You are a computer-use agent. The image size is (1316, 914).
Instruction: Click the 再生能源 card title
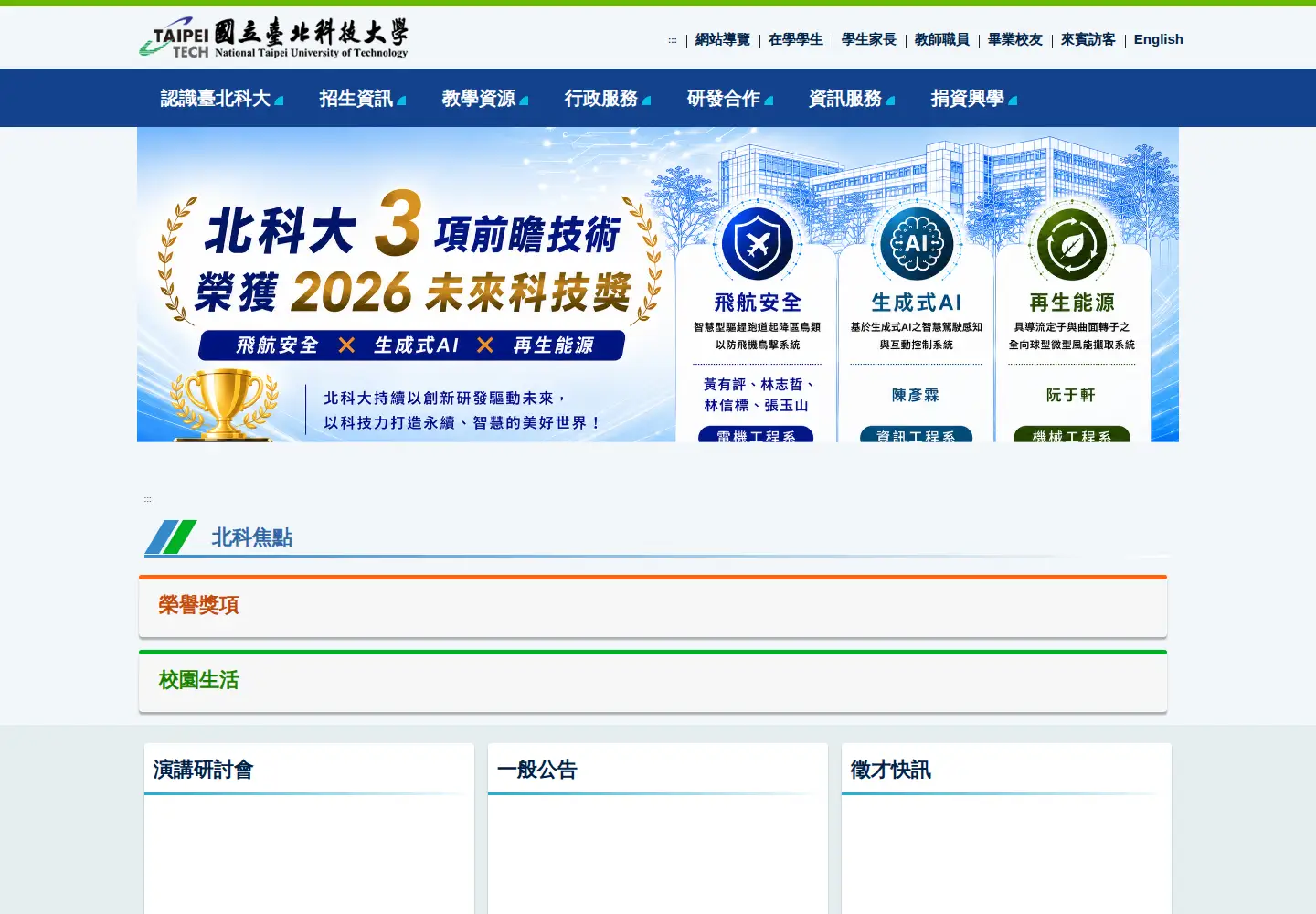(x=1072, y=303)
